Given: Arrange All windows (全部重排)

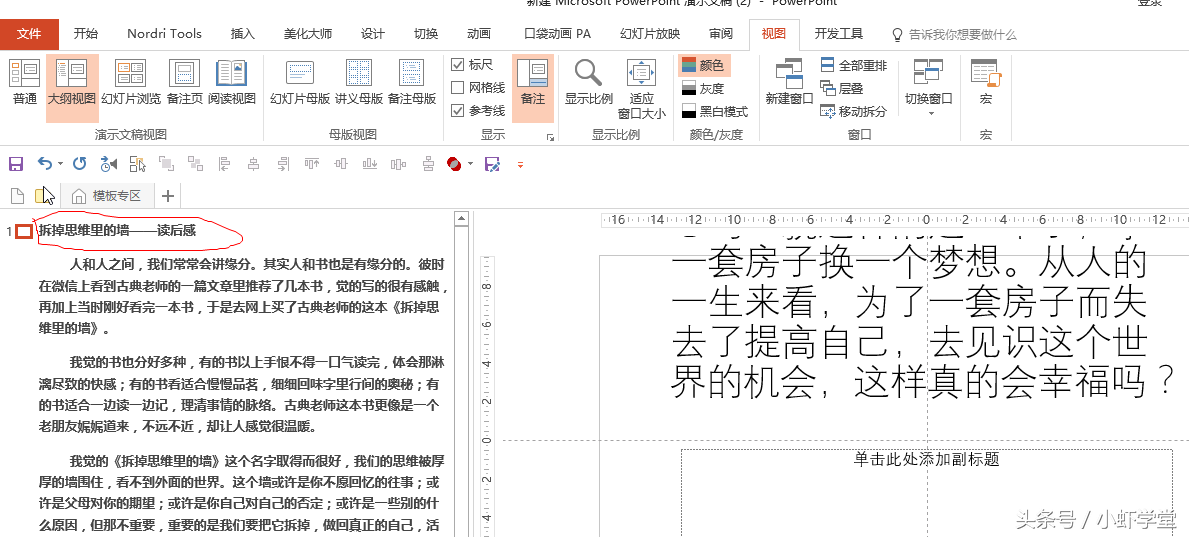Looking at the screenshot, I should pyautogui.click(x=854, y=66).
